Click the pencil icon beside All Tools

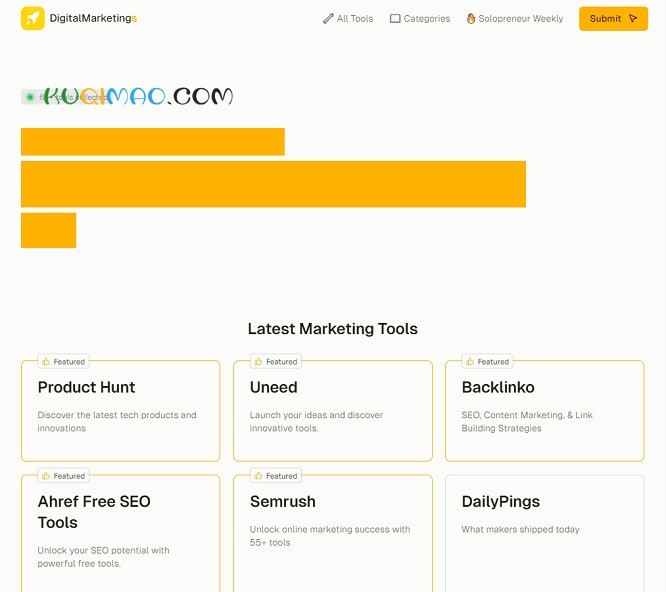(328, 19)
